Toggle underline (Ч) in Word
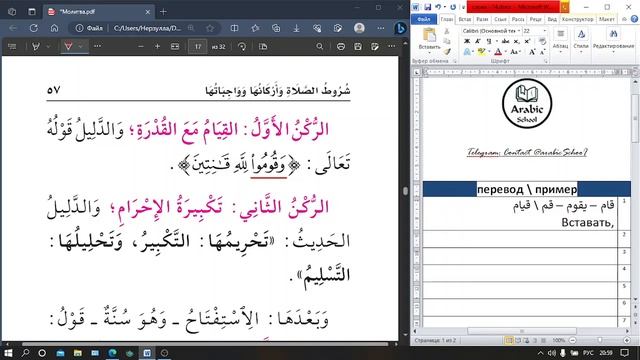Viewport: 640px width, 360px height. coord(489,41)
